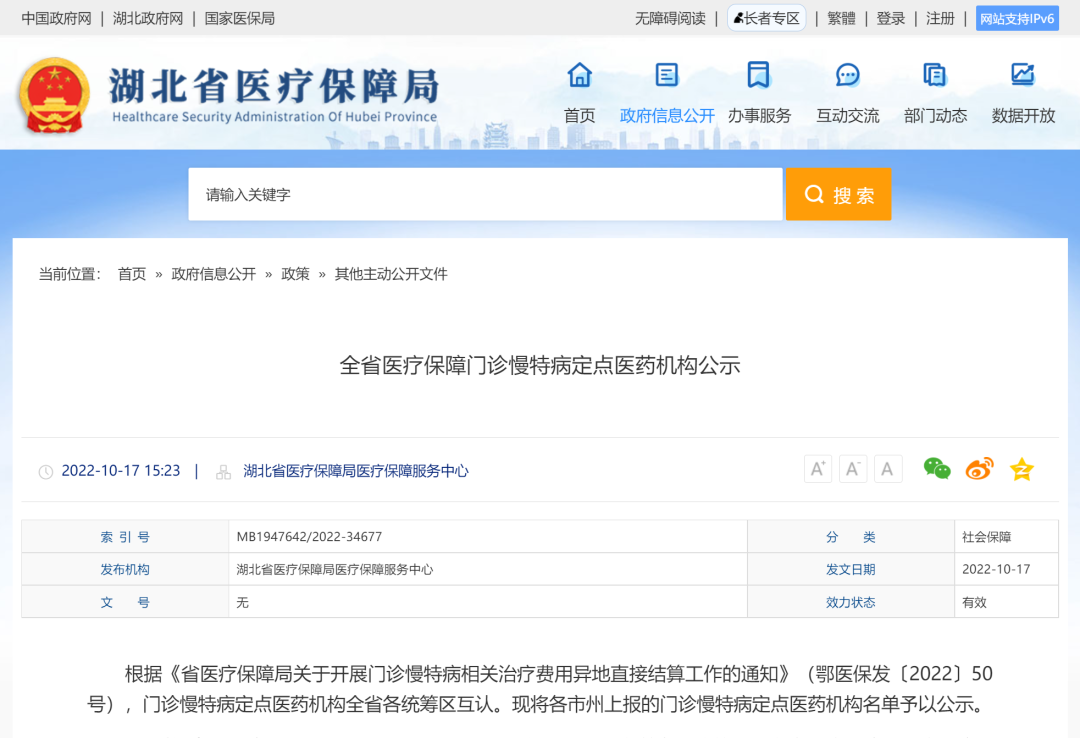Increase font size with A+ button
This screenshot has width=1080, height=738.
click(818, 469)
